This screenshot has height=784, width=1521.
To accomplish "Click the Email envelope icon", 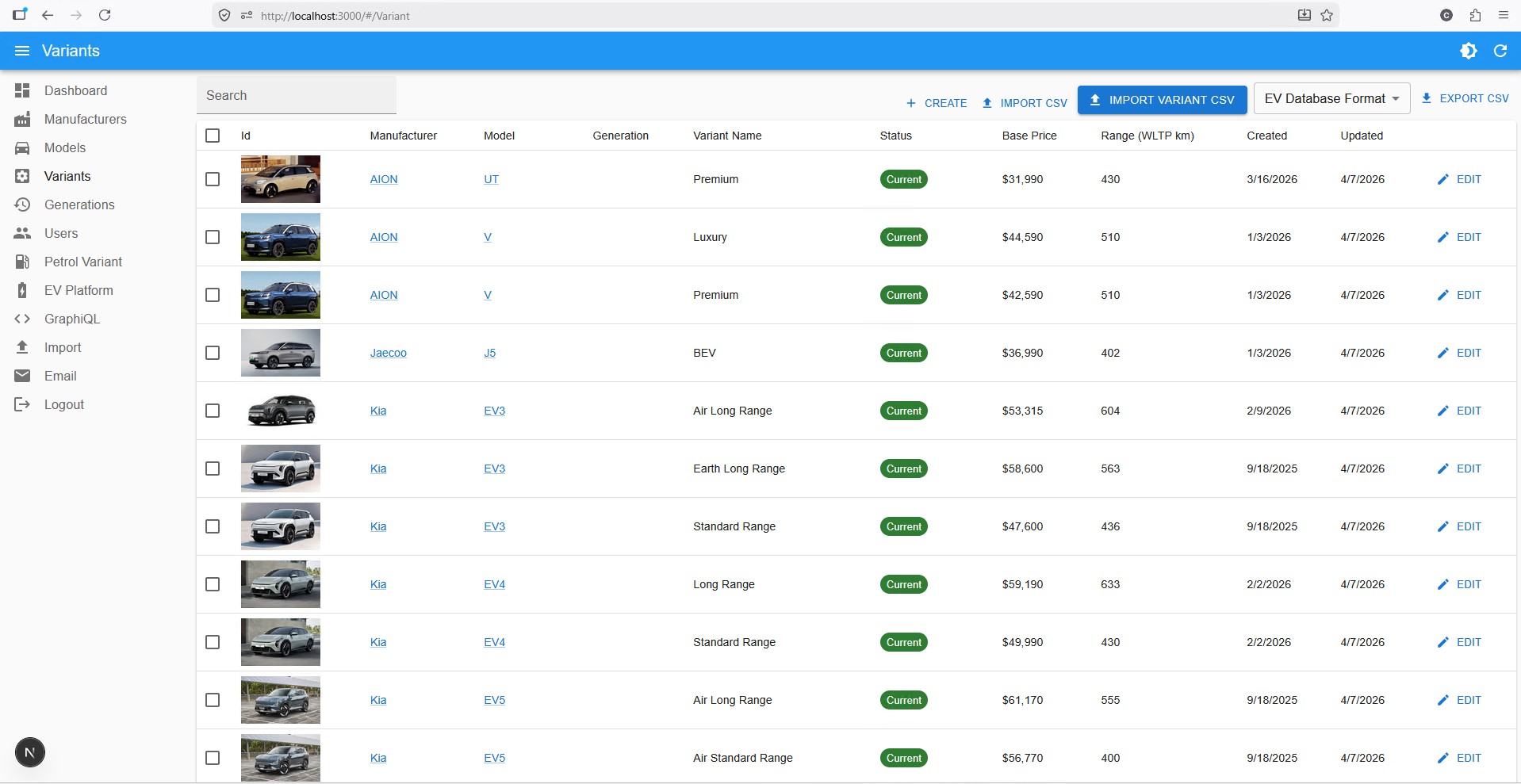I will tap(22, 376).
